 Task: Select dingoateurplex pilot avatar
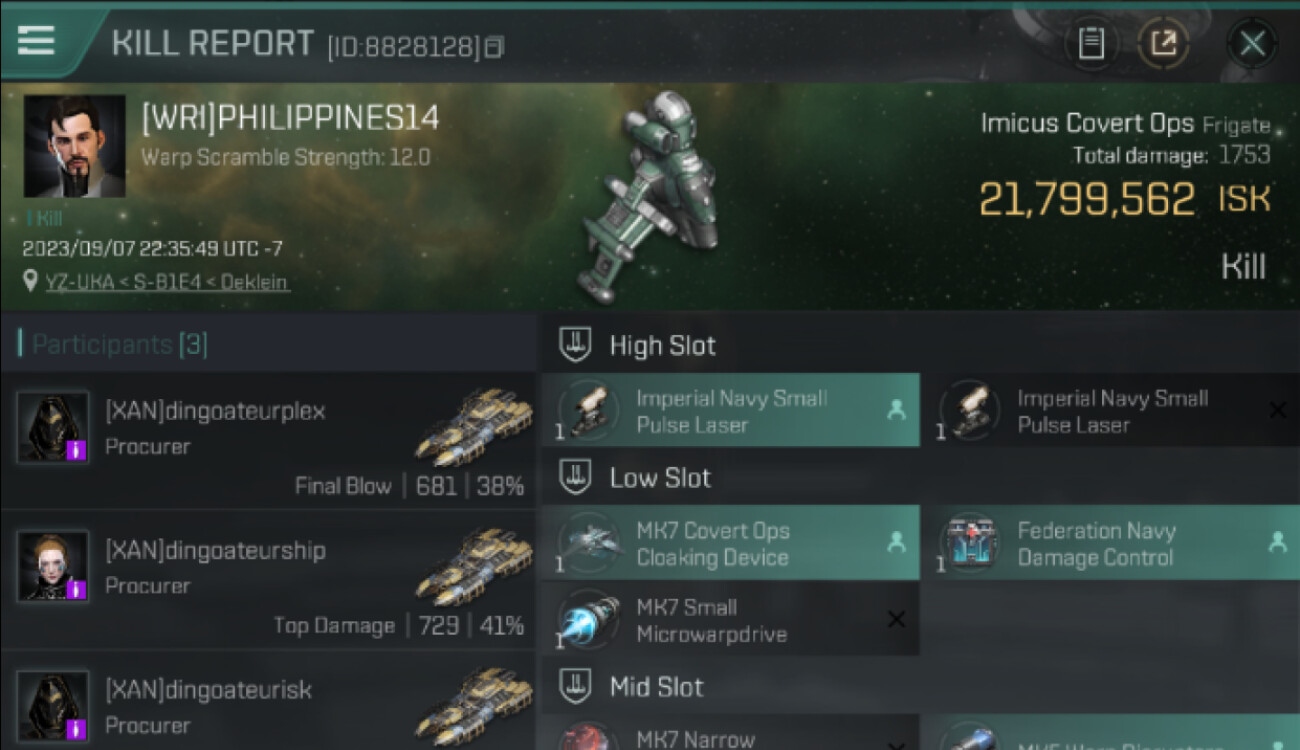pos(53,427)
